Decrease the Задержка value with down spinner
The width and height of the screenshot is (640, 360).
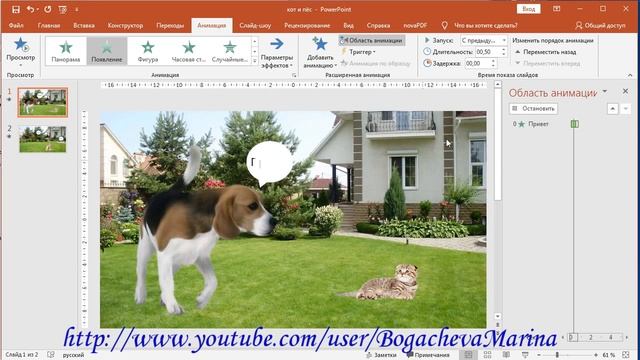(493, 66)
